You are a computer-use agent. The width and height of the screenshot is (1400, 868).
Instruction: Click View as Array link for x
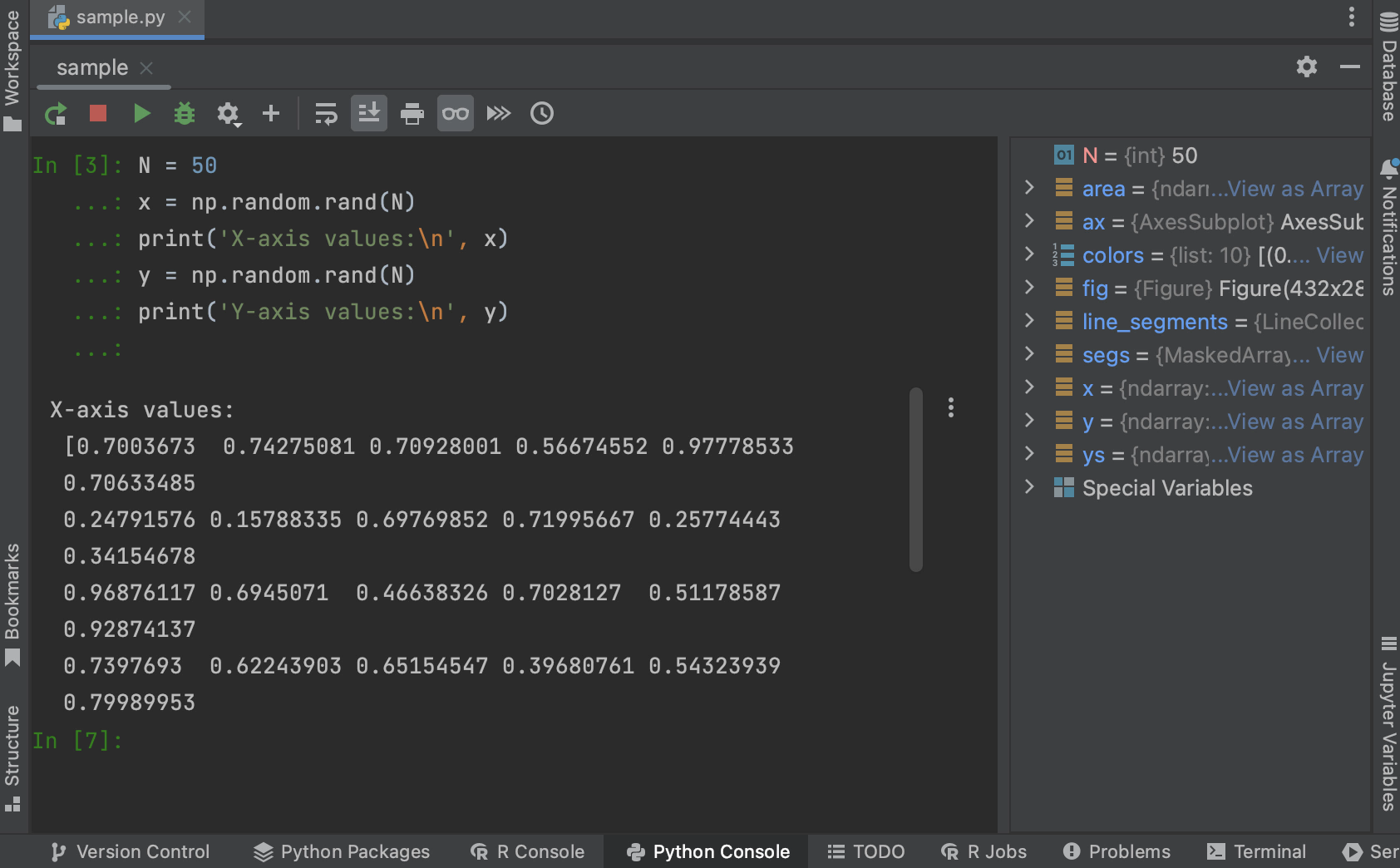click(1295, 388)
